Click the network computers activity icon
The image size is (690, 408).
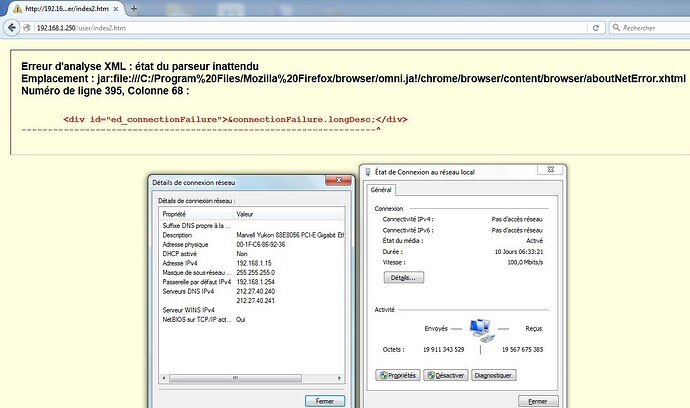tap(479, 327)
